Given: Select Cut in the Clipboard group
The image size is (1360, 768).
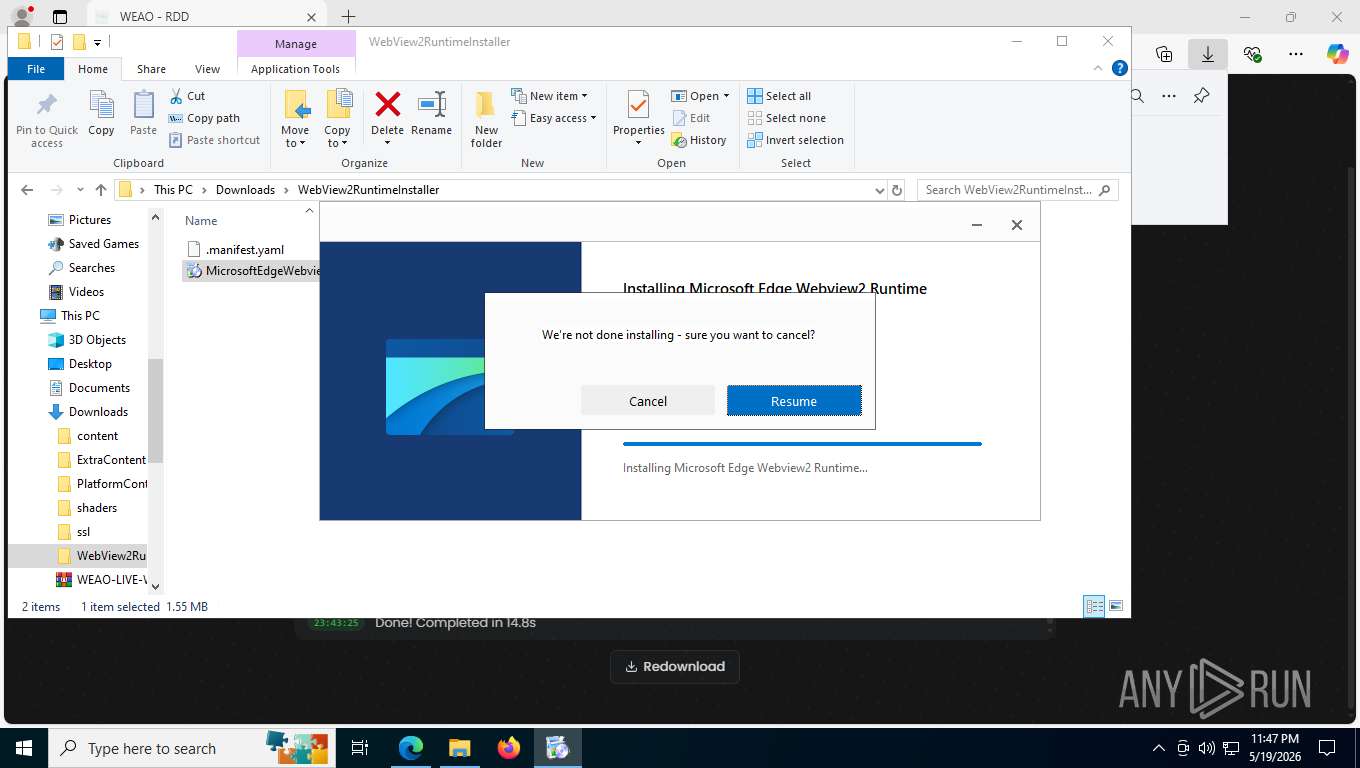Looking at the screenshot, I should tap(187, 96).
